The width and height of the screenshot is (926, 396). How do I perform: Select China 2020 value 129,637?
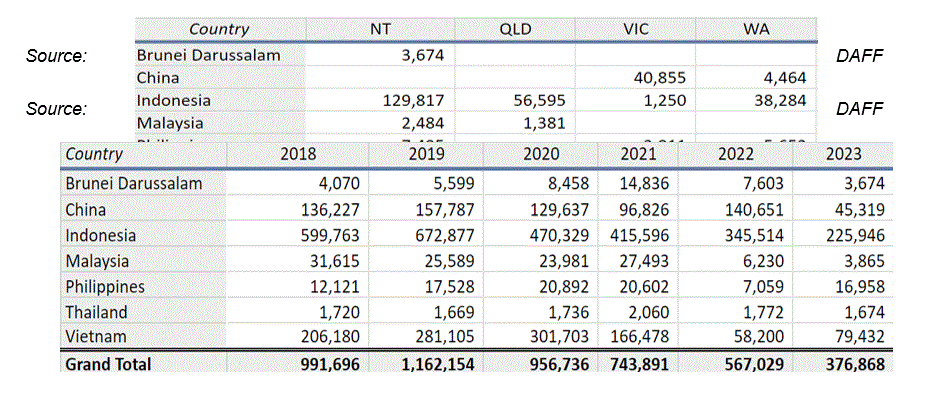point(560,210)
